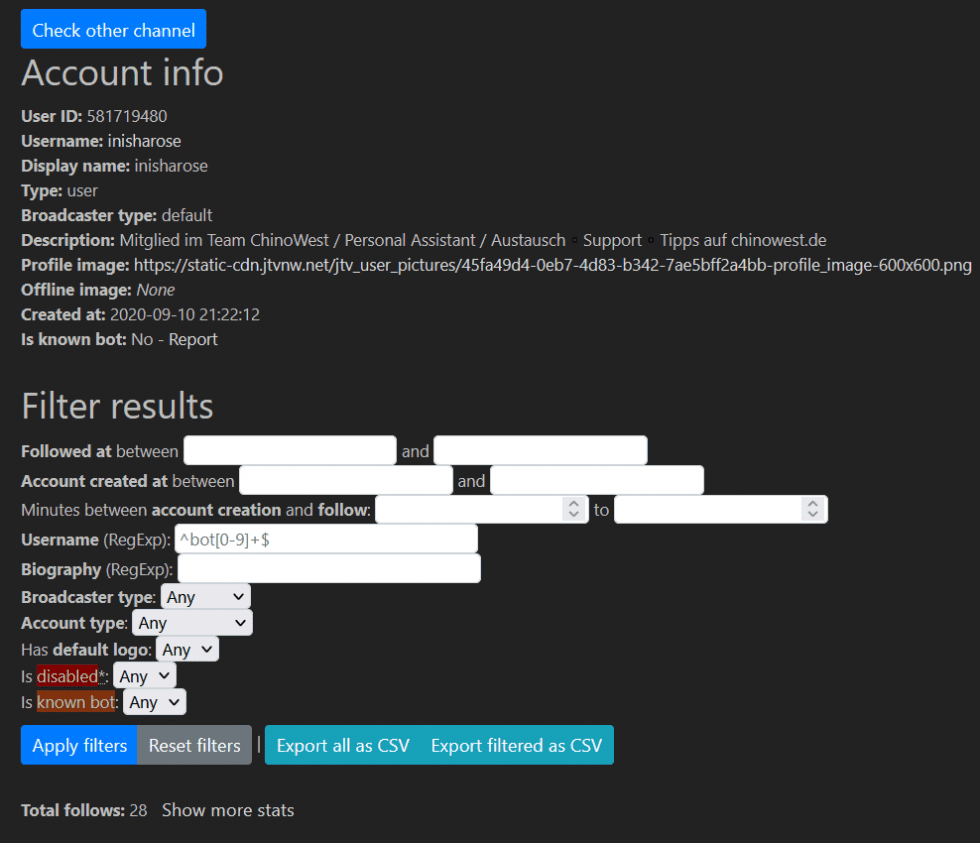This screenshot has width=980, height=843.
Task: Click the Biography RegExp input field
Action: (329, 569)
